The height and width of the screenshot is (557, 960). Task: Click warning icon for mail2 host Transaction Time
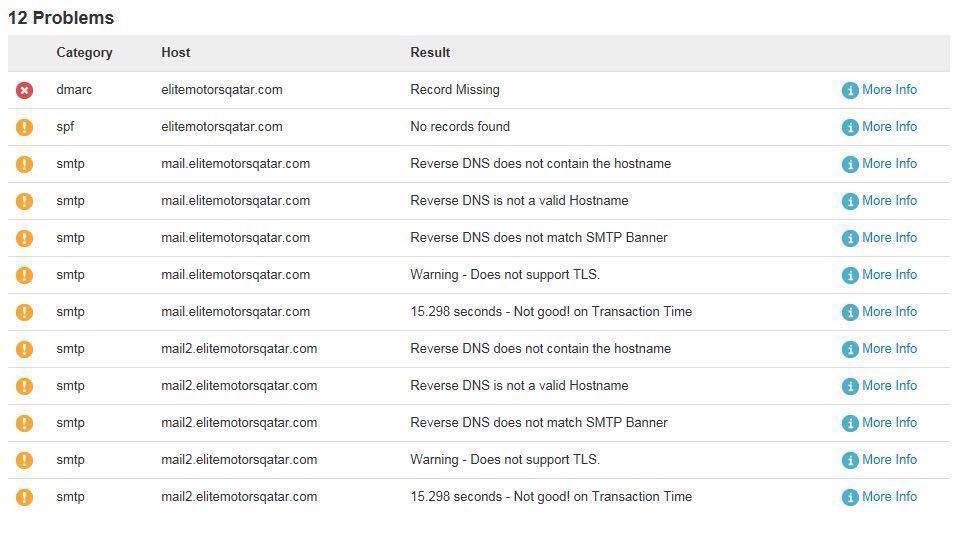click(25, 497)
